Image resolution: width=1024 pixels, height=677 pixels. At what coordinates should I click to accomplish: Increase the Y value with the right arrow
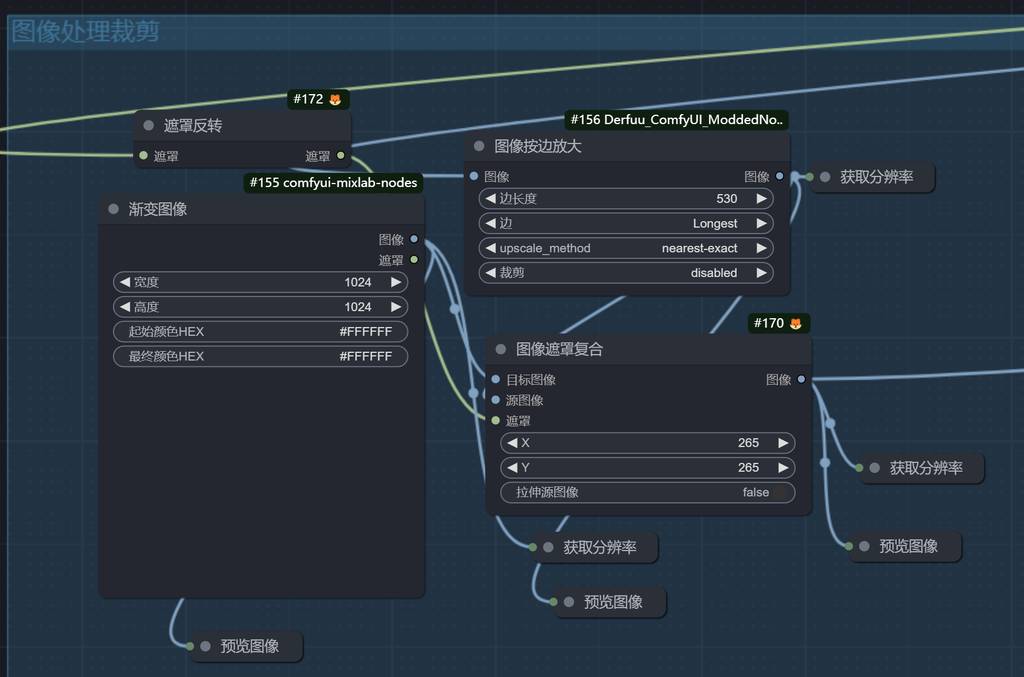[783, 467]
